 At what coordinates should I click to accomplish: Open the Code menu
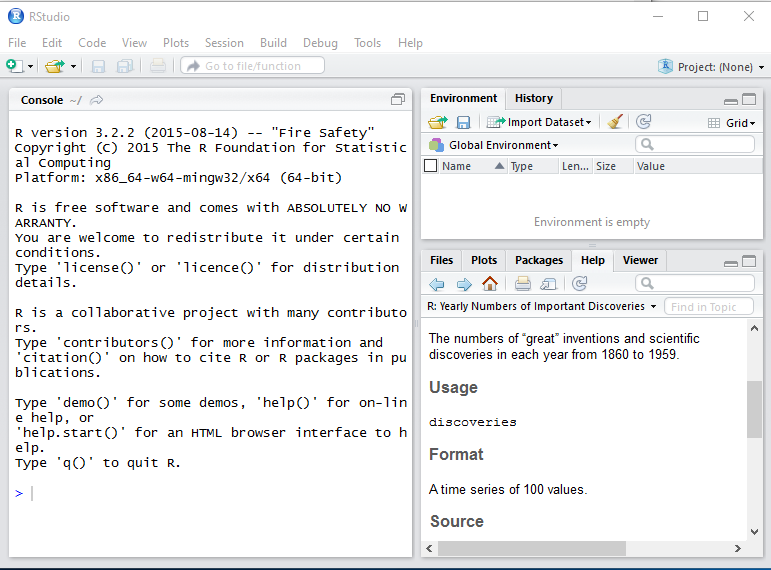tap(92, 43)
